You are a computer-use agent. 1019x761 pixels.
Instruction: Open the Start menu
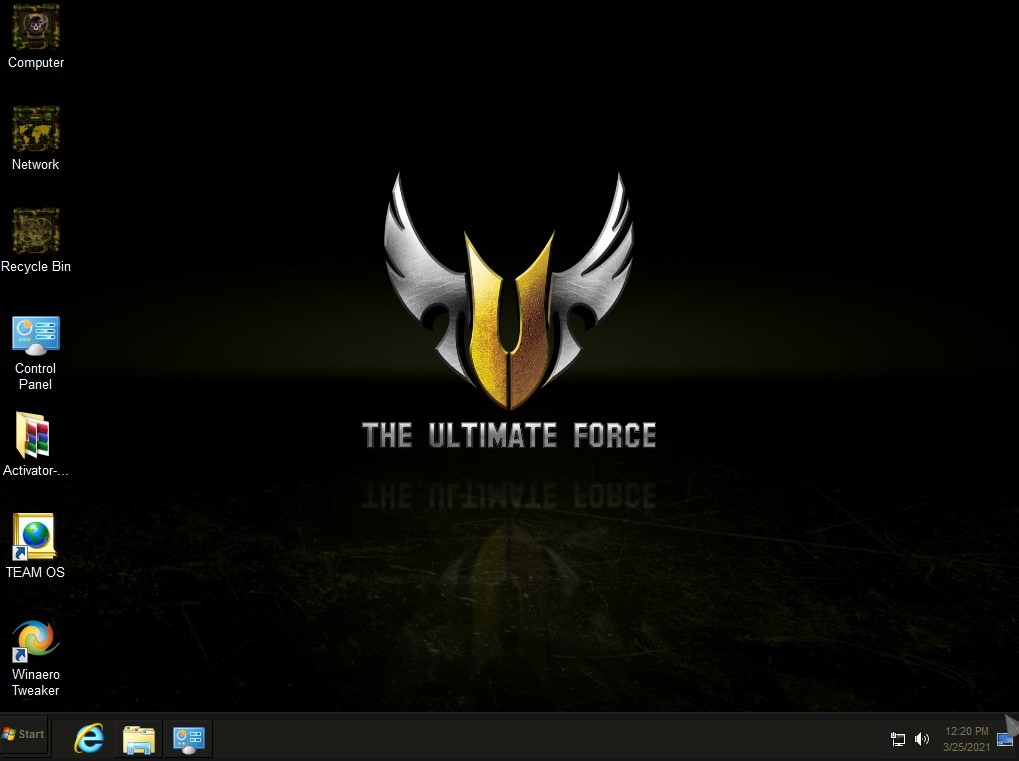click(24, 734)
